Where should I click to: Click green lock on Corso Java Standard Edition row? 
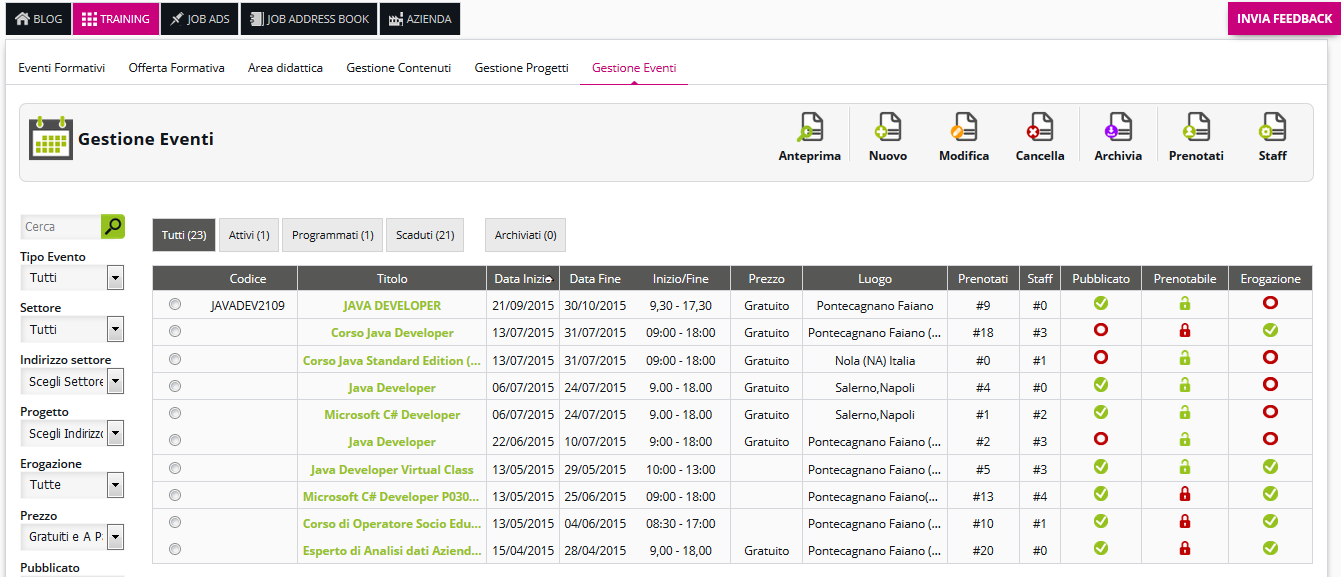[1185, 357]
